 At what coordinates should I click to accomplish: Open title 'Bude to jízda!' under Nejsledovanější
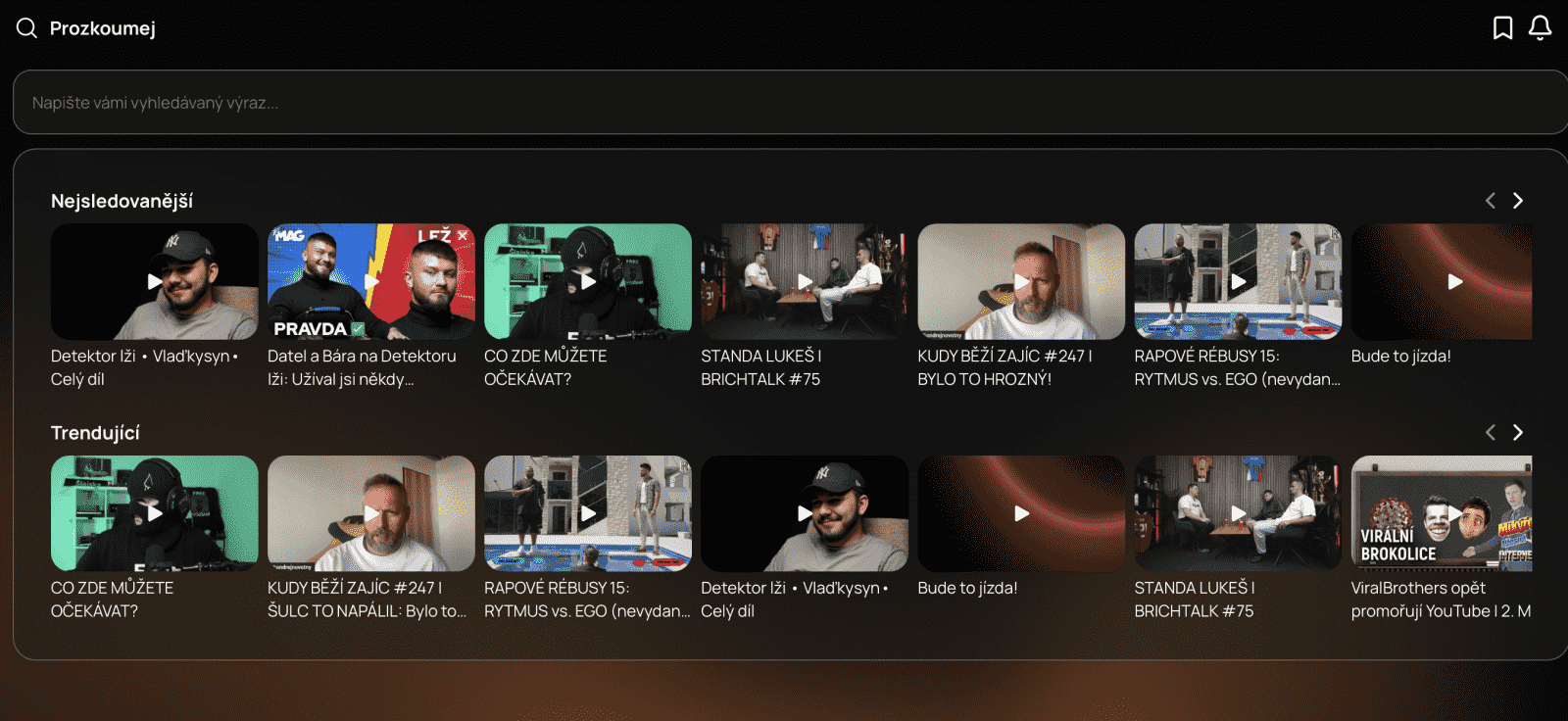click(x=1401, y=357)
